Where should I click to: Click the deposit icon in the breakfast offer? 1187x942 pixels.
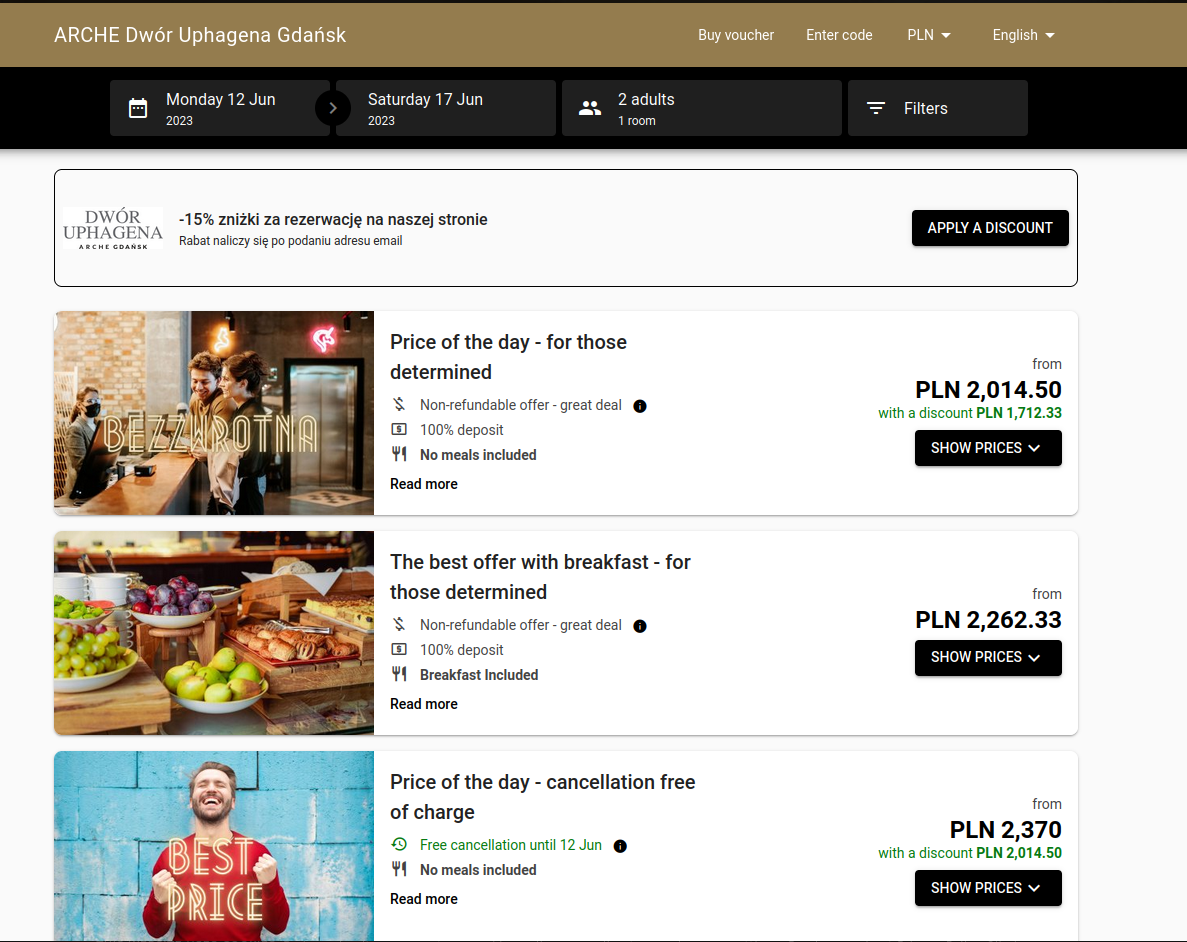399,649
